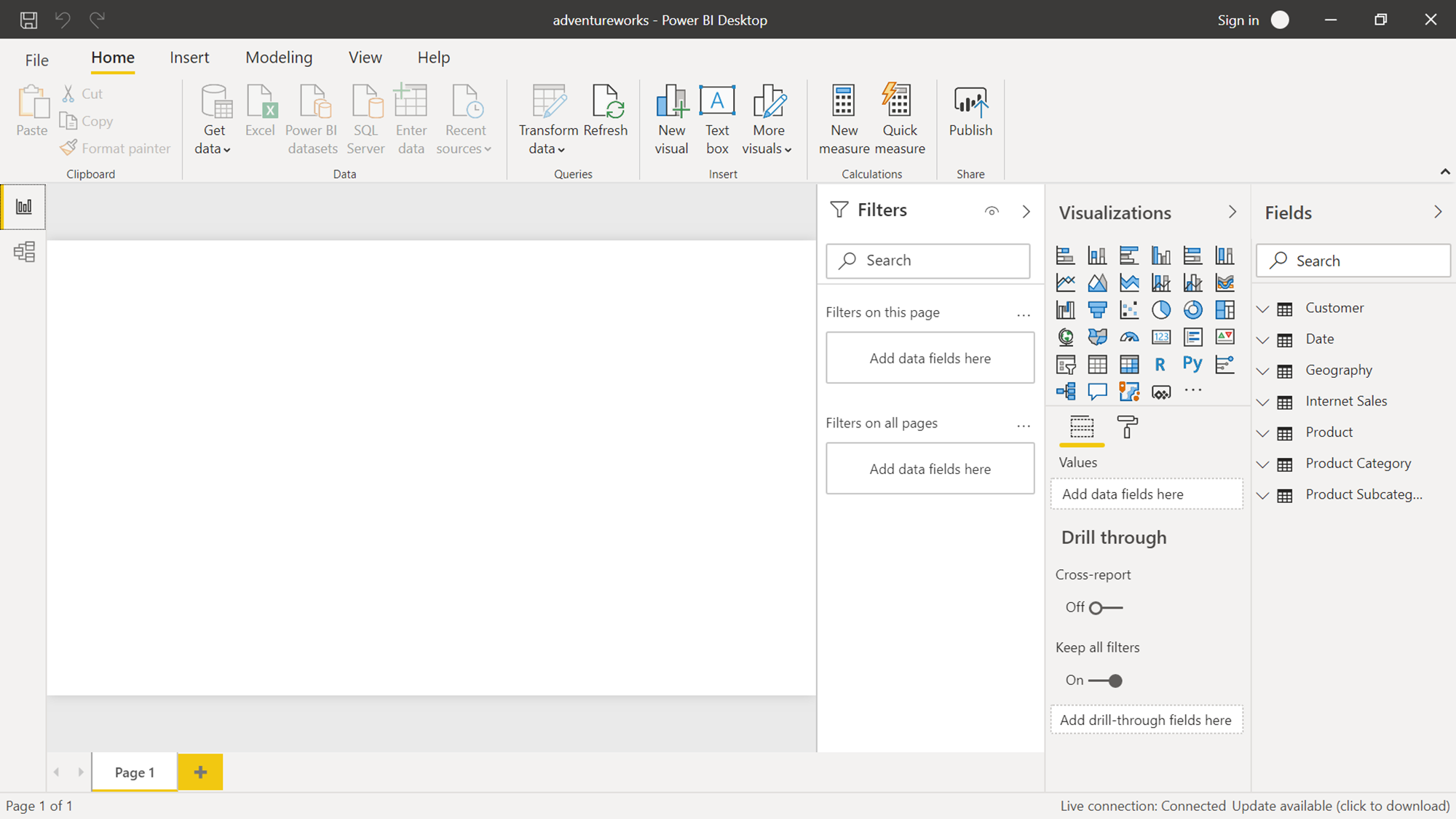The width and height of the screenshot is (1456, 819).
Task: Open the Modeling ribbon tab
Action: 279,58
